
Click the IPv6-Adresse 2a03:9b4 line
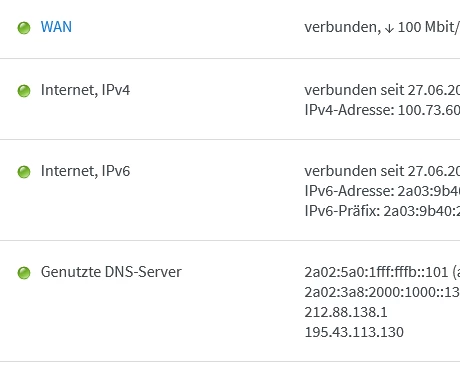coord(382,191)
